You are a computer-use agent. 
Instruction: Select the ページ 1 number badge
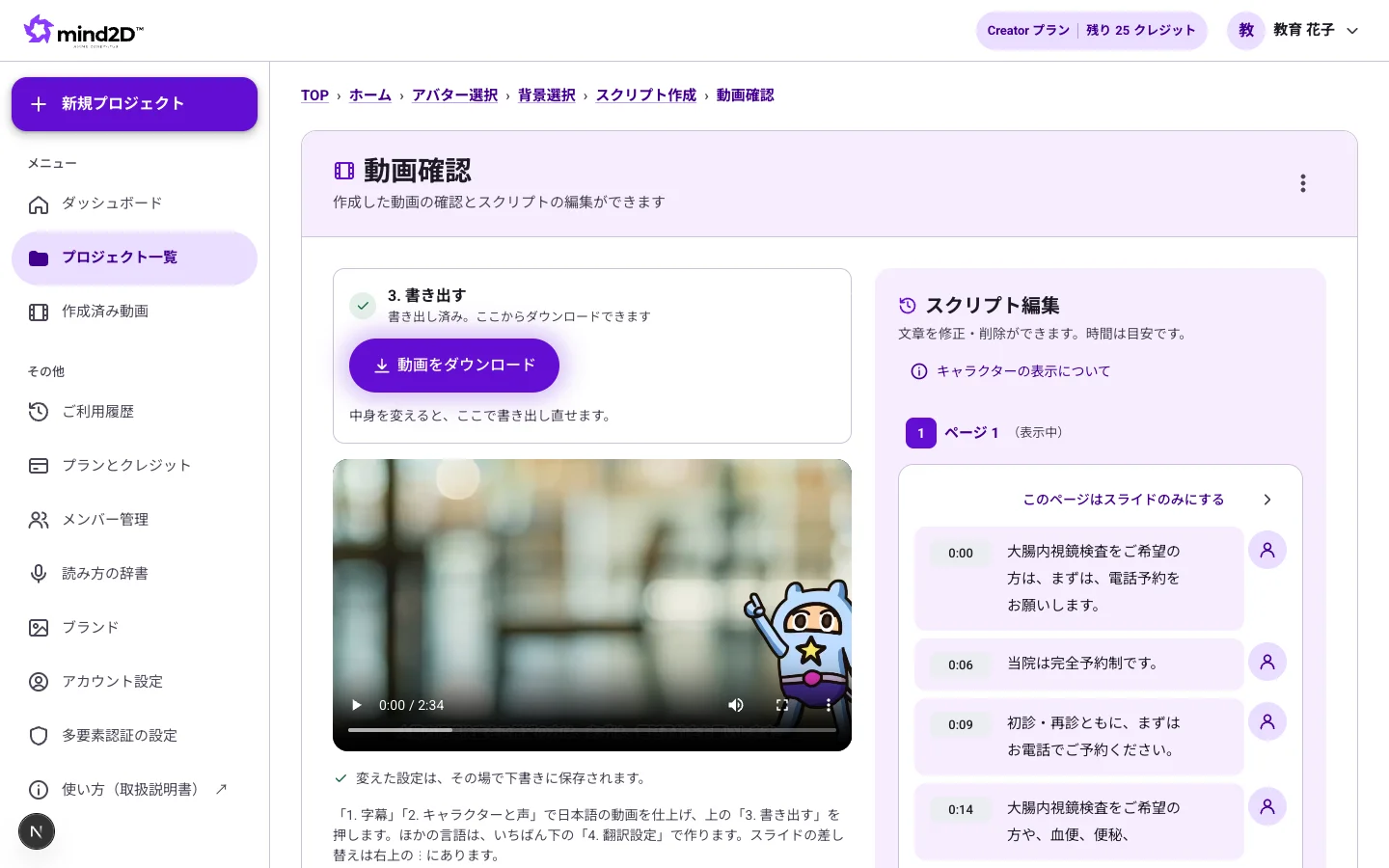click(921, 433)
